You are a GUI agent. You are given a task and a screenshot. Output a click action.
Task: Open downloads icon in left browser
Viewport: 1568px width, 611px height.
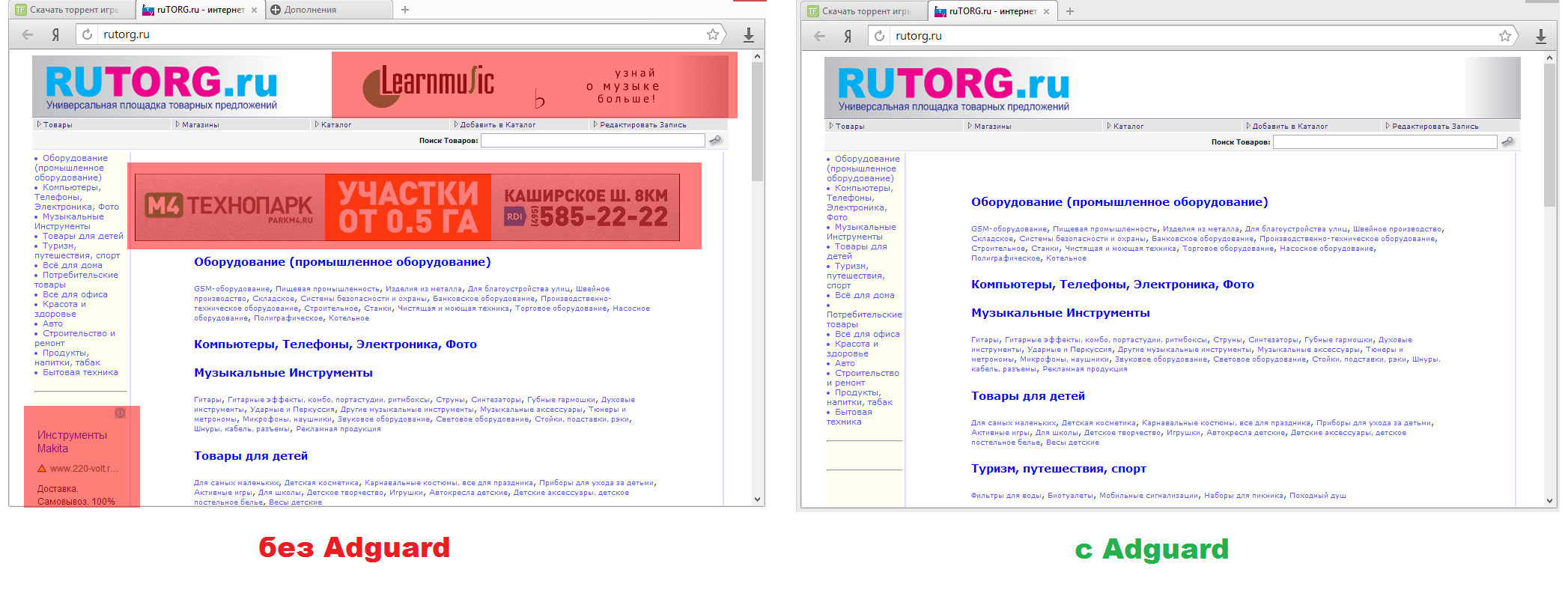748,34
